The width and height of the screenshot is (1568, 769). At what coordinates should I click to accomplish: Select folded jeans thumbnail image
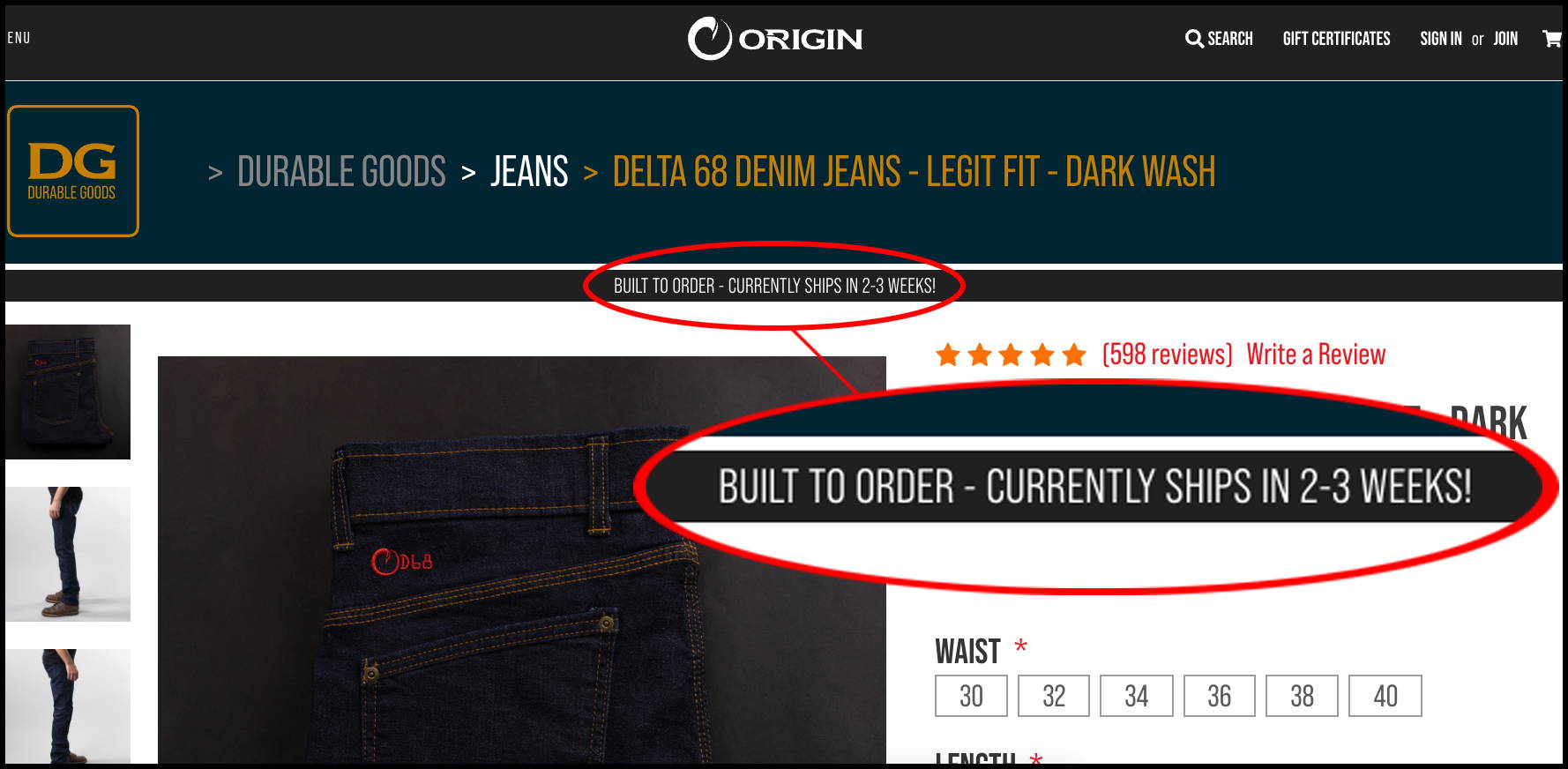68,392
